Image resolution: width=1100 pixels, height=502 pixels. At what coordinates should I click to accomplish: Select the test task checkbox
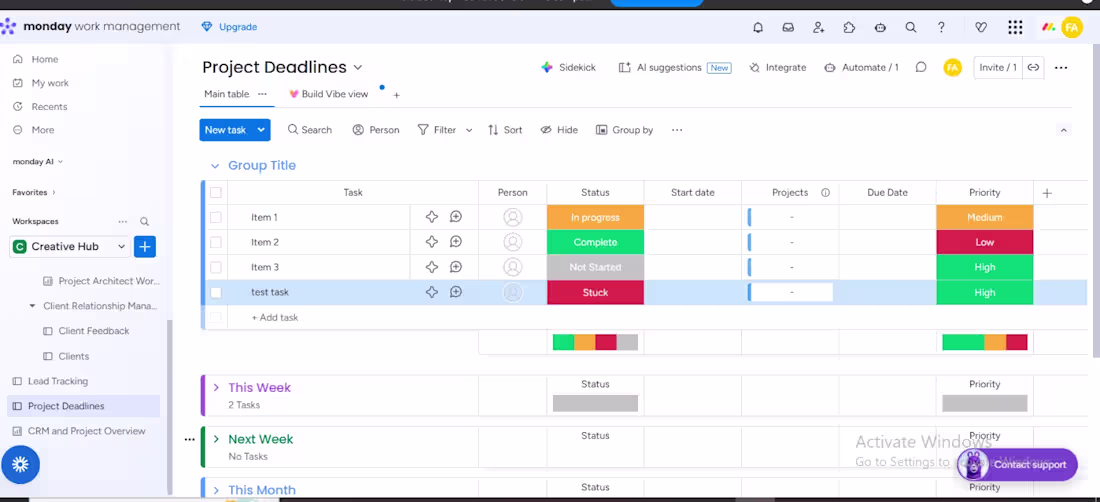click(216, 292)
